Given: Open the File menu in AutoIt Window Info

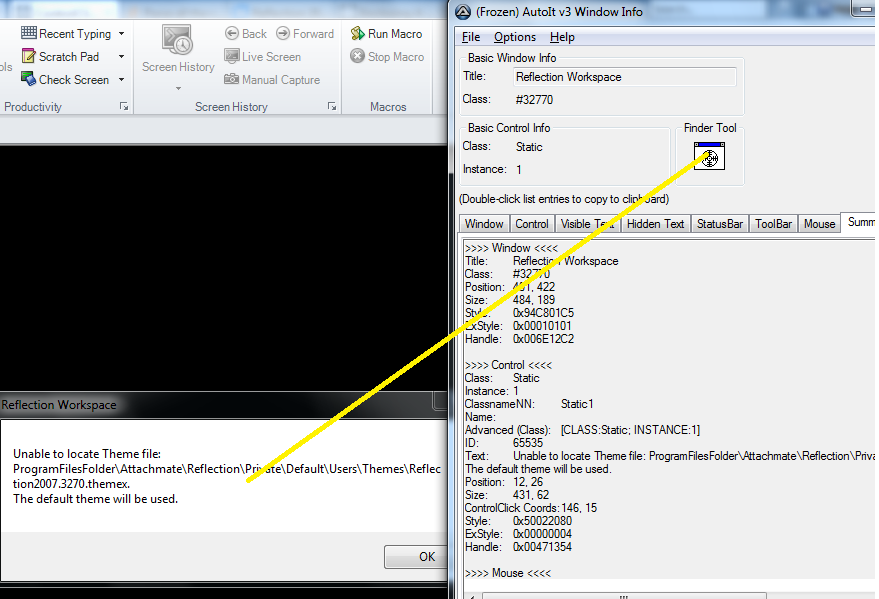Looking at the screenshot, I should click(x=471, y=37).
